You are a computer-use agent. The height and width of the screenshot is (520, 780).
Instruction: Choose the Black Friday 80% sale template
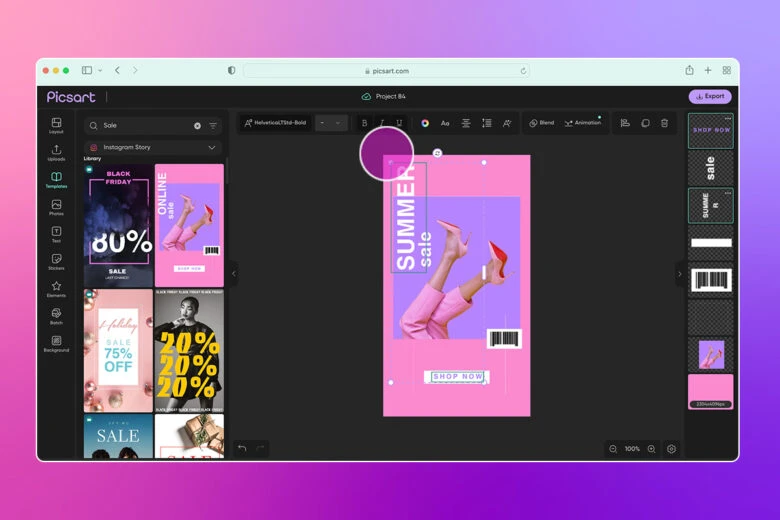point(118,225)
